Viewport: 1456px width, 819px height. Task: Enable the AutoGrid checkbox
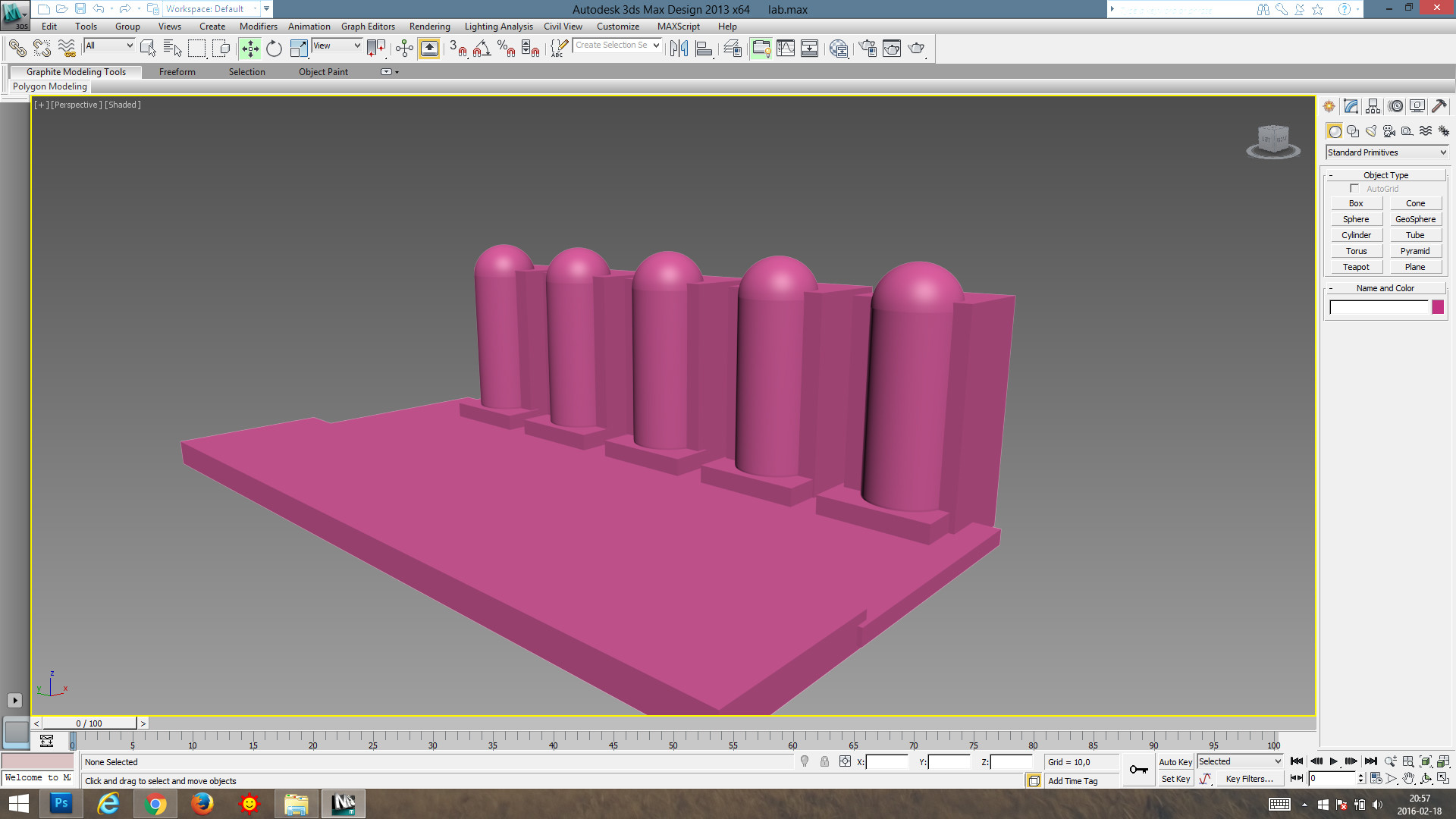[x=1354, y=188]
